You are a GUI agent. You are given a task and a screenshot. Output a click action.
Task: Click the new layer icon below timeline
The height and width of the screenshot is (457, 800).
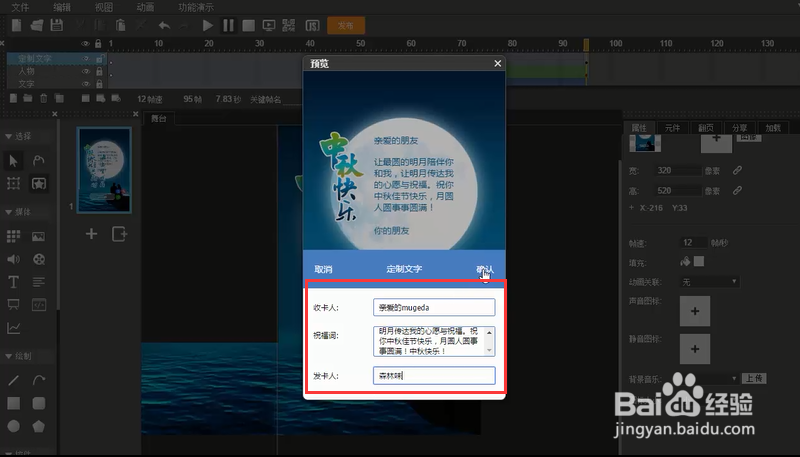(13, 98)
